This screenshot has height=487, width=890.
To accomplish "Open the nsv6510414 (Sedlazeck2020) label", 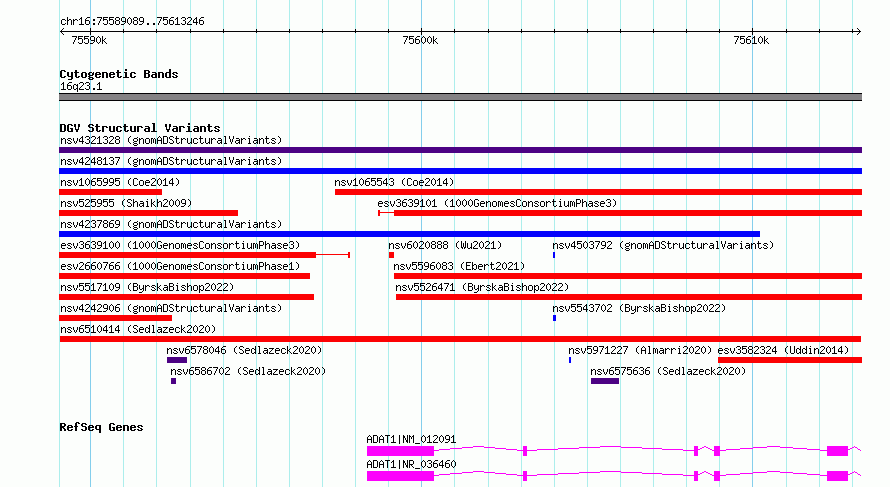I will [x=138, y=329].
